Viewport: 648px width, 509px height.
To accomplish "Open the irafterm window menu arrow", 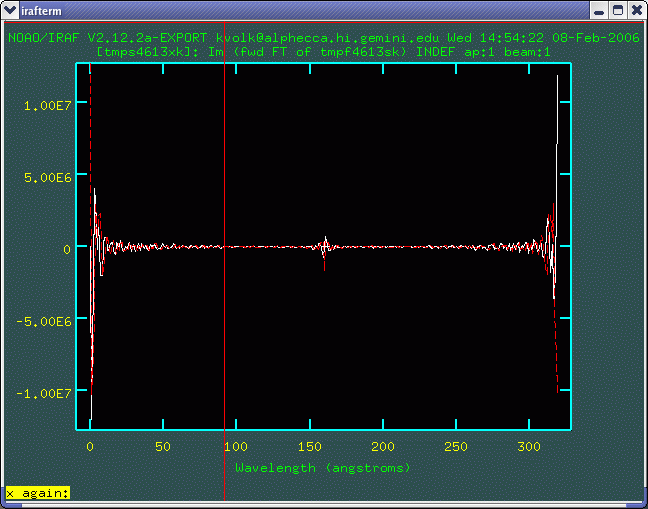I will (10, 10).
